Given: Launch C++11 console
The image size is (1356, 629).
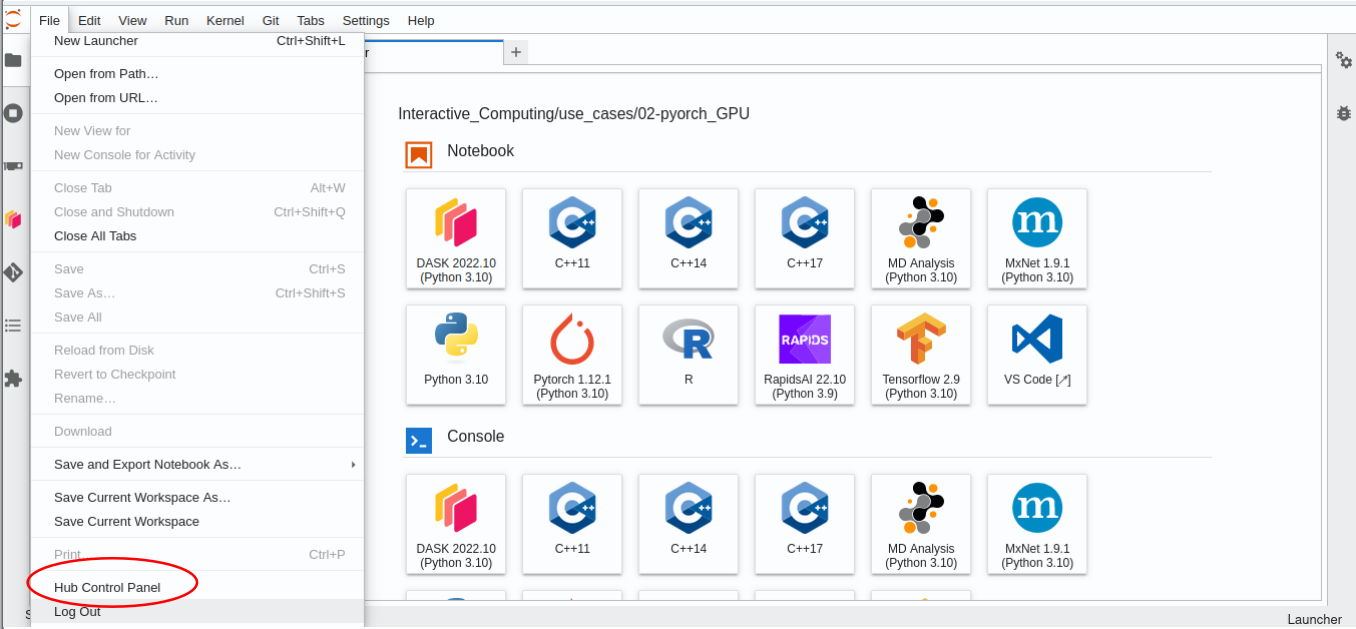Looking at the screenshot, I should tap(572, 523).
